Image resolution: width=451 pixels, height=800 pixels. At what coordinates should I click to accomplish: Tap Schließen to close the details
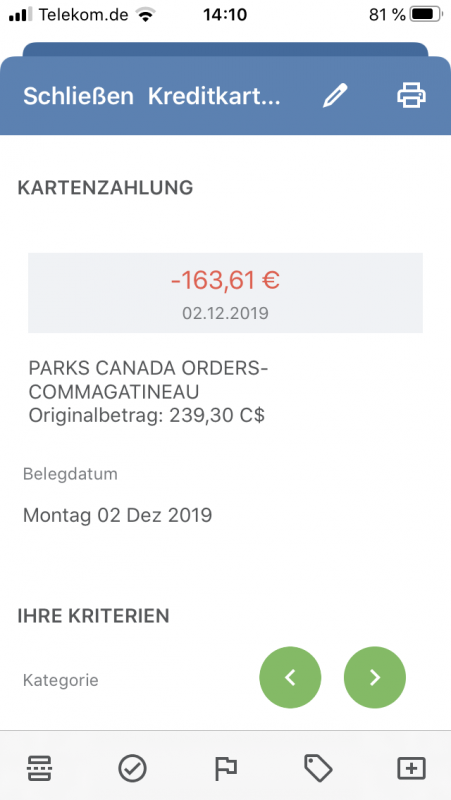click(79, 96)
